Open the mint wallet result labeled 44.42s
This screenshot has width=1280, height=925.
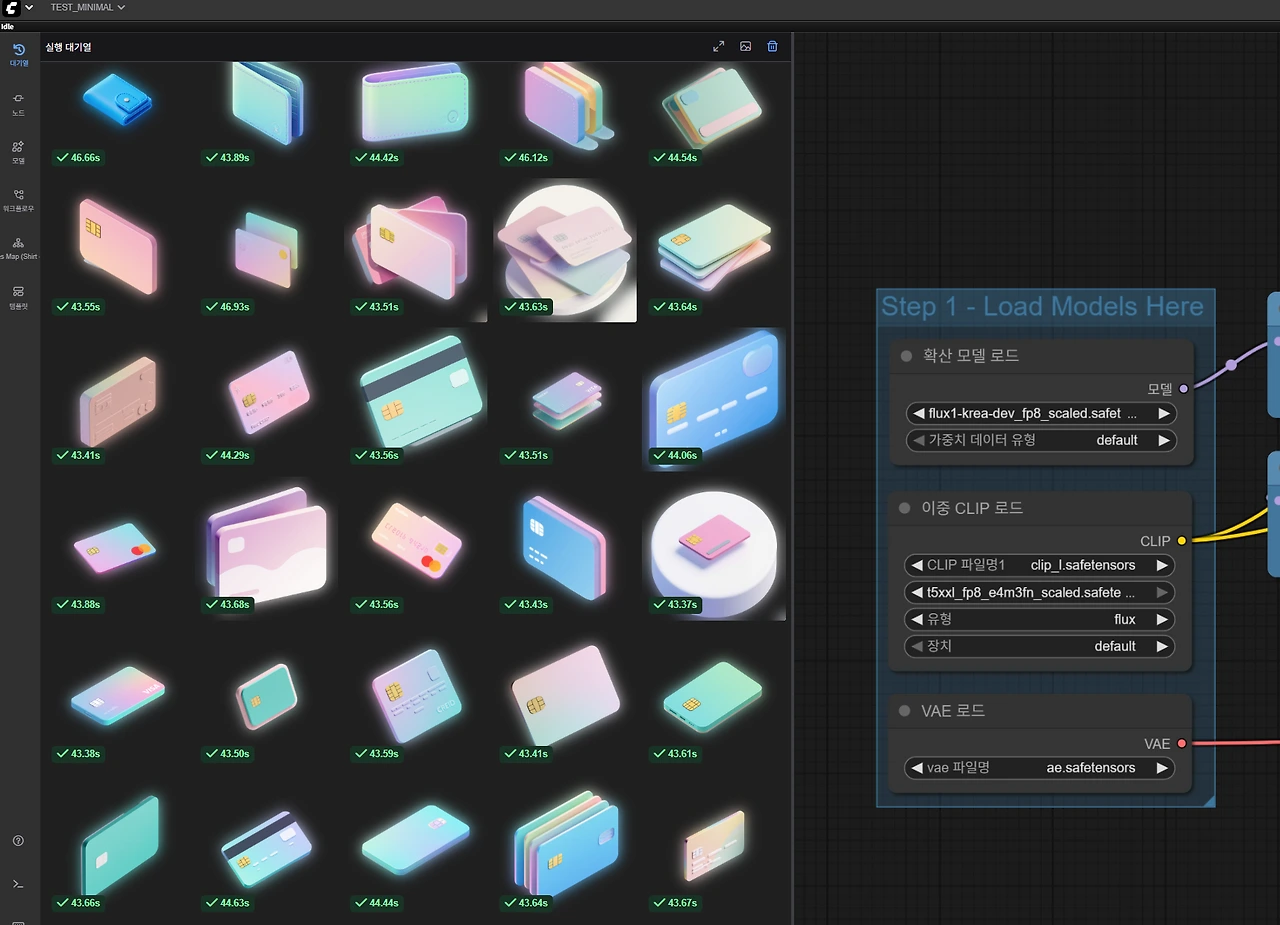point(415,114)
